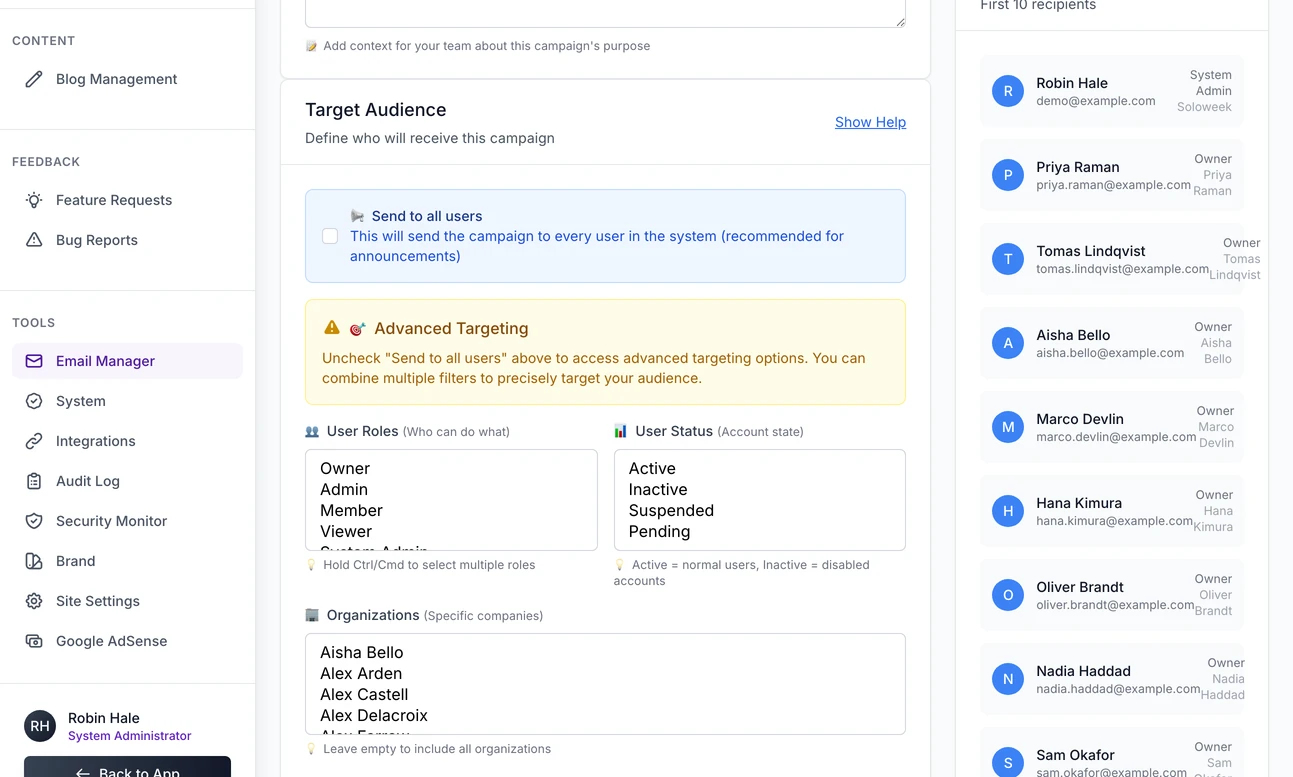Click the Brand palette icon

pos(34,561)
